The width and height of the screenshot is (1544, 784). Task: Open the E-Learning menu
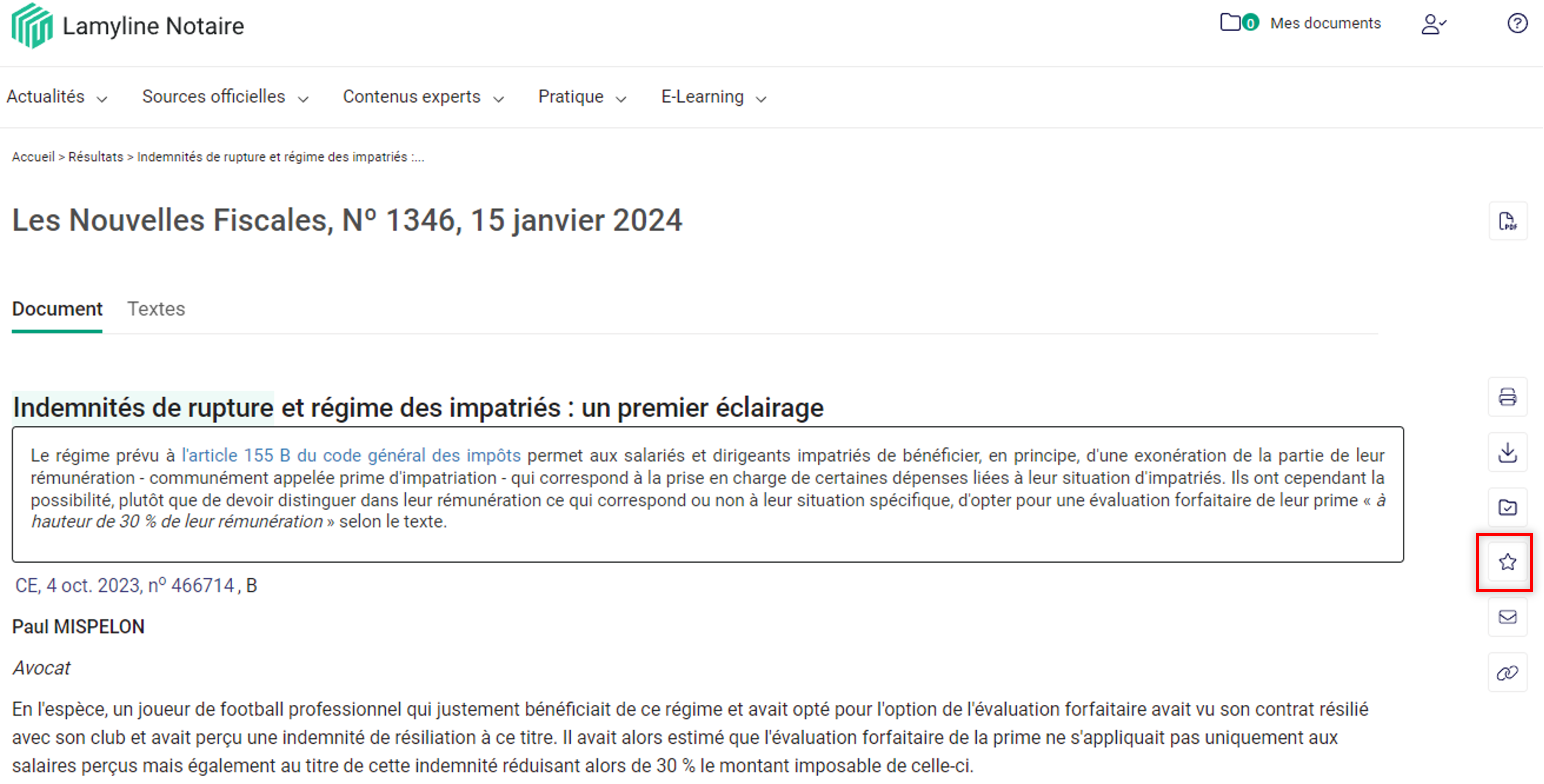point(713,97)
